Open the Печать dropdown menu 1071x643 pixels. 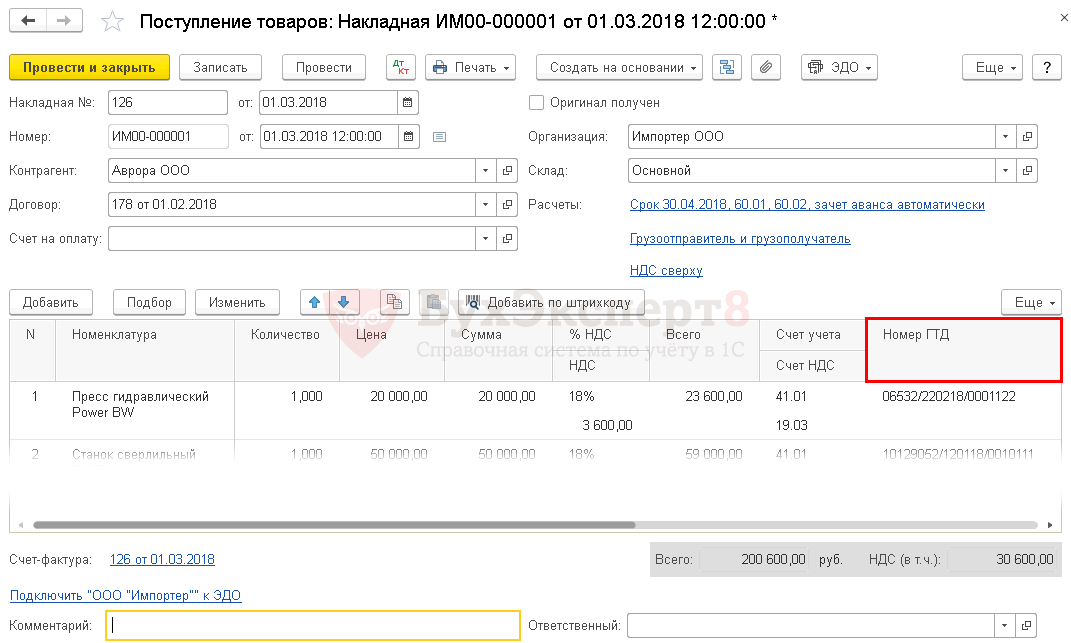pyautogui.click(x=470, y=67)
